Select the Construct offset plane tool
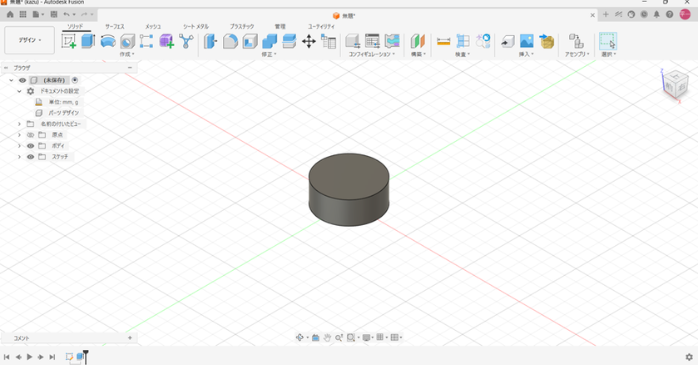698x365 pixels. point(418,41)
